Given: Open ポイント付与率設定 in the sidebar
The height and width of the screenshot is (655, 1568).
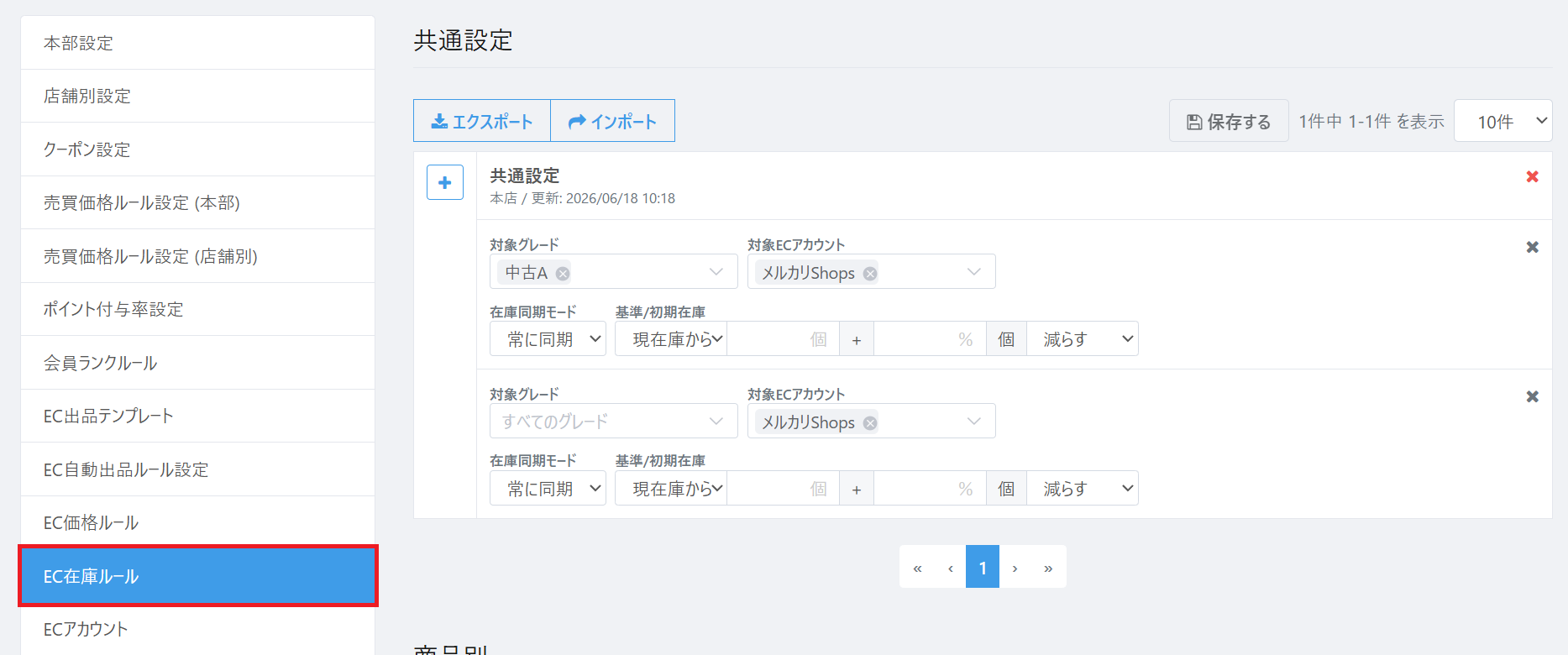Looking at the screenshot, I should pos(197,309).
